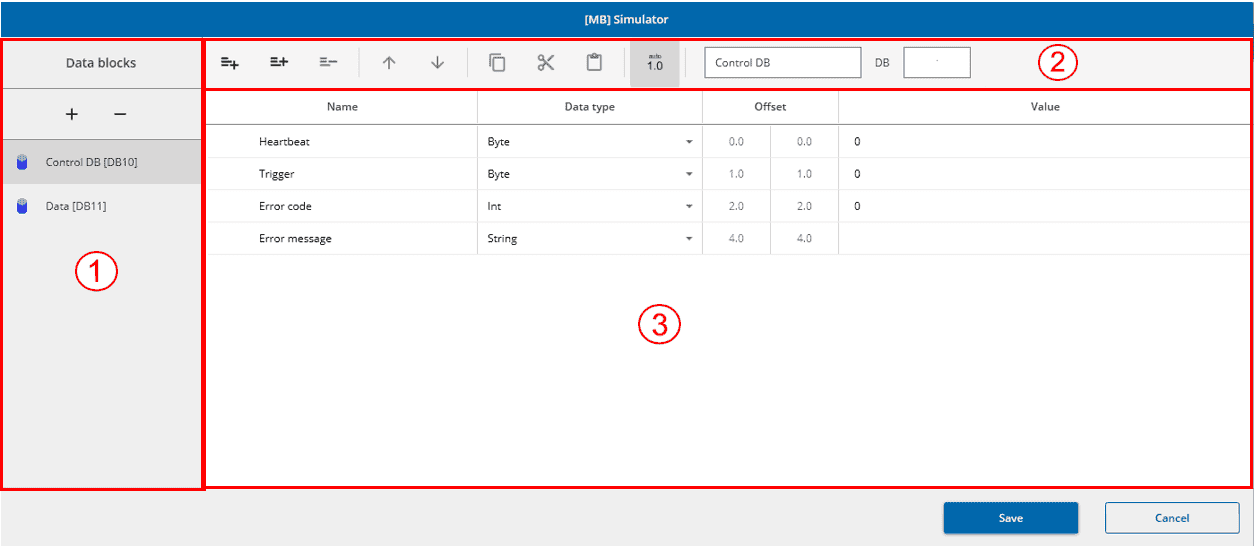Click the Value column header
Screen dimensions: 1254x546
1045,106
